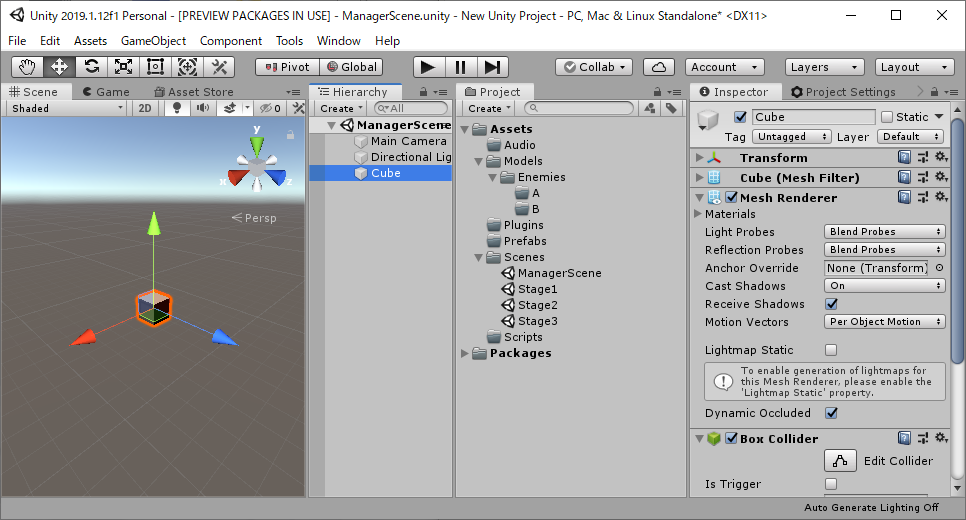Click the scene orientation gizmo Y axis

click(x=257, y=145)
